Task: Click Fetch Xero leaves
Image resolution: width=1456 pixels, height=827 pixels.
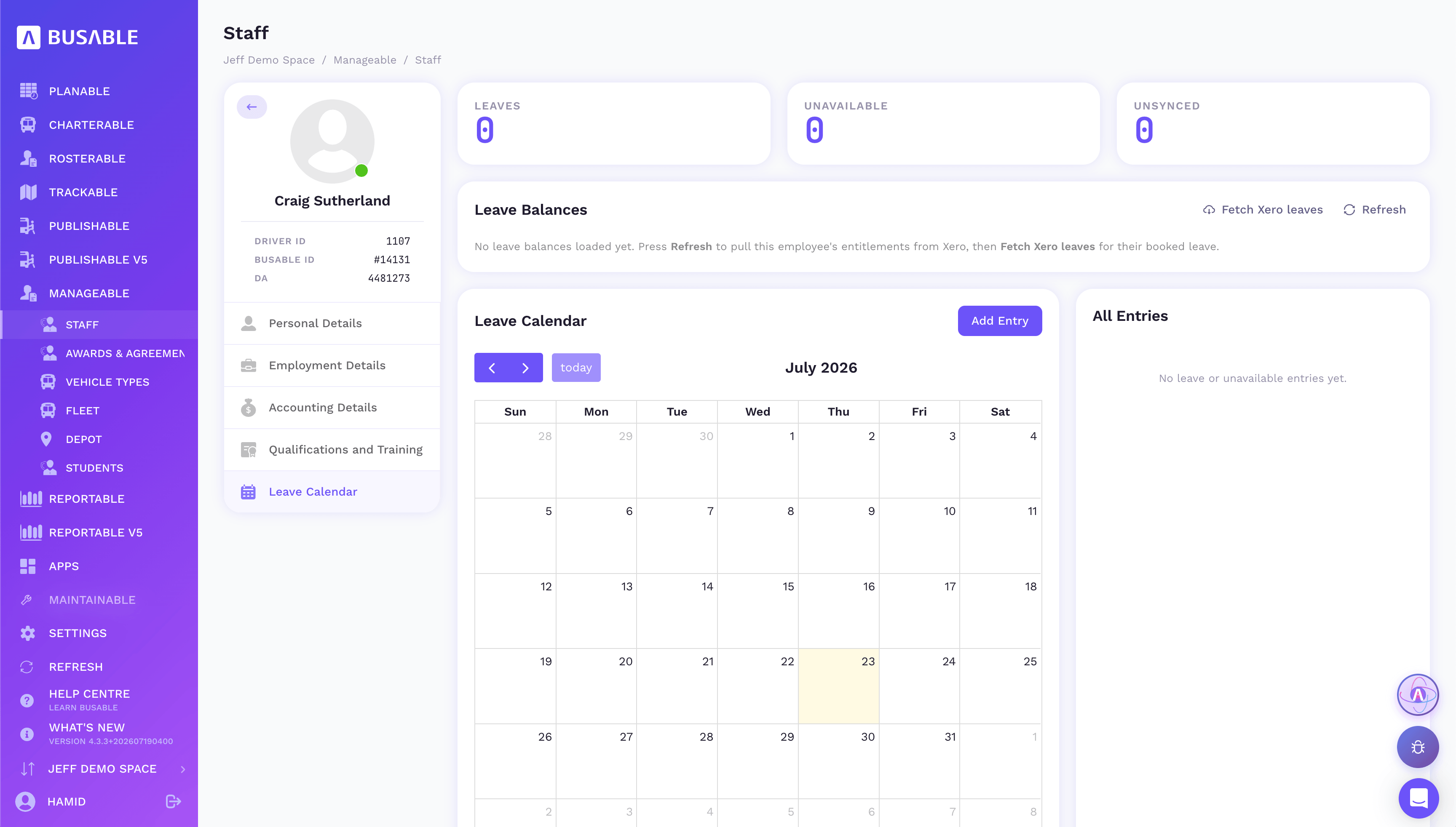Action: coord(1263,210)
